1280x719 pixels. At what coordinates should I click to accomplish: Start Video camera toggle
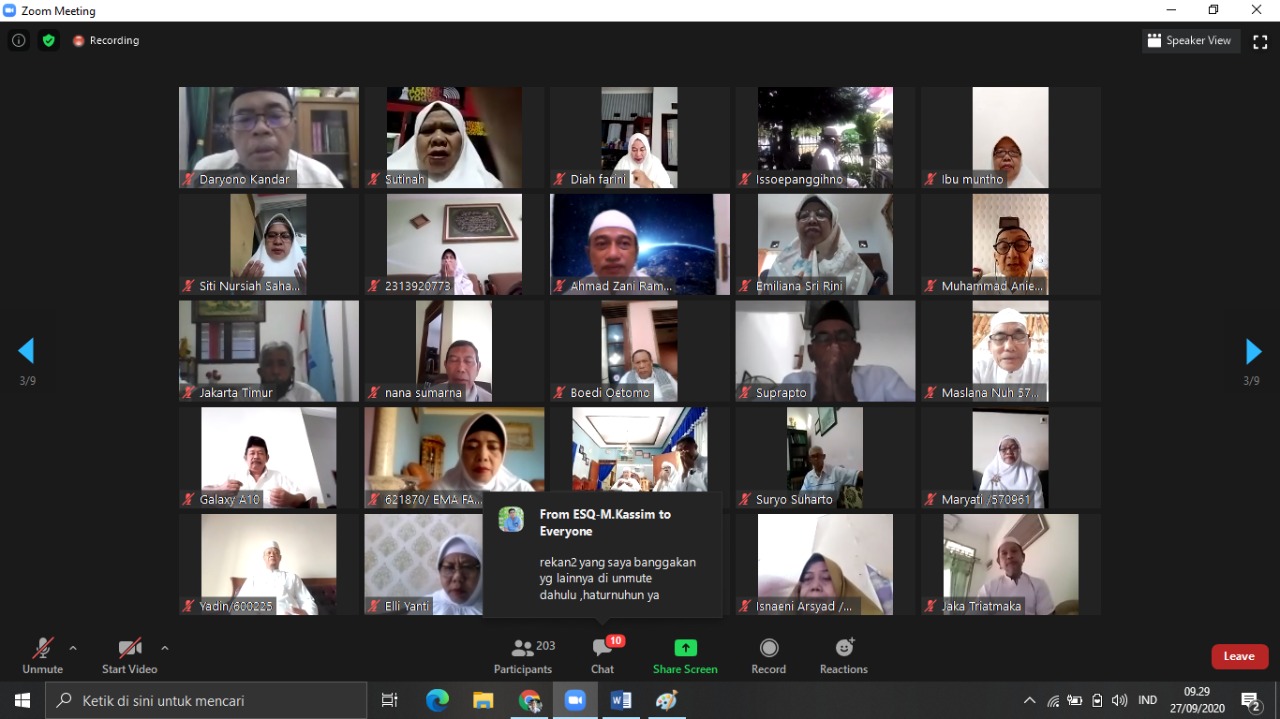129,656
